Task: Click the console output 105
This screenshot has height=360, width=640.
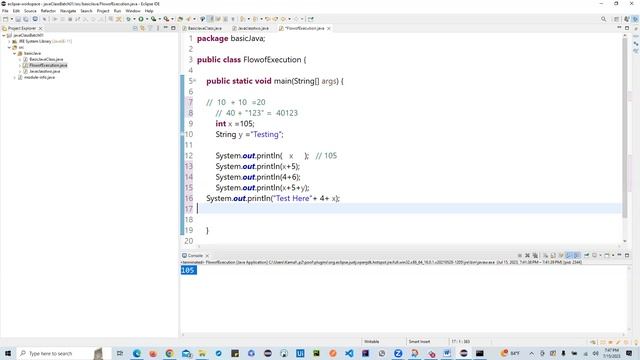Action: [x=188, y=270]
